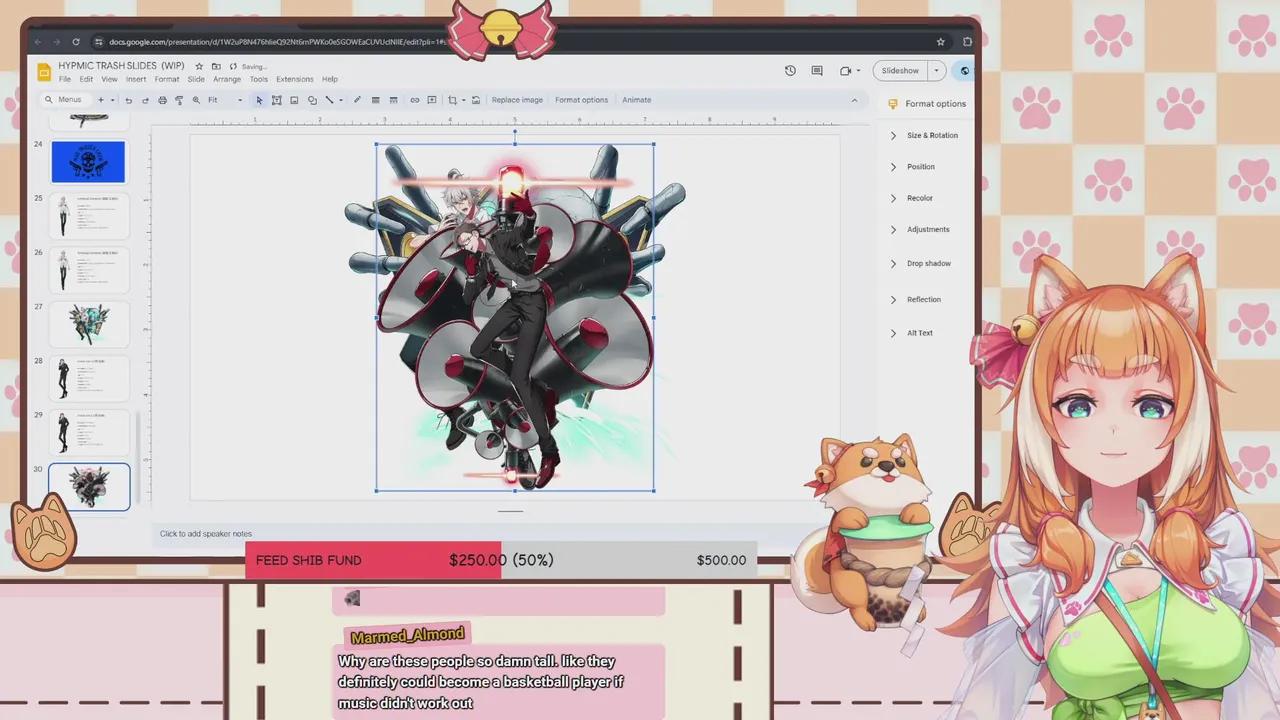
Task: Click the browser address bar URL
Action: (277, 42)
